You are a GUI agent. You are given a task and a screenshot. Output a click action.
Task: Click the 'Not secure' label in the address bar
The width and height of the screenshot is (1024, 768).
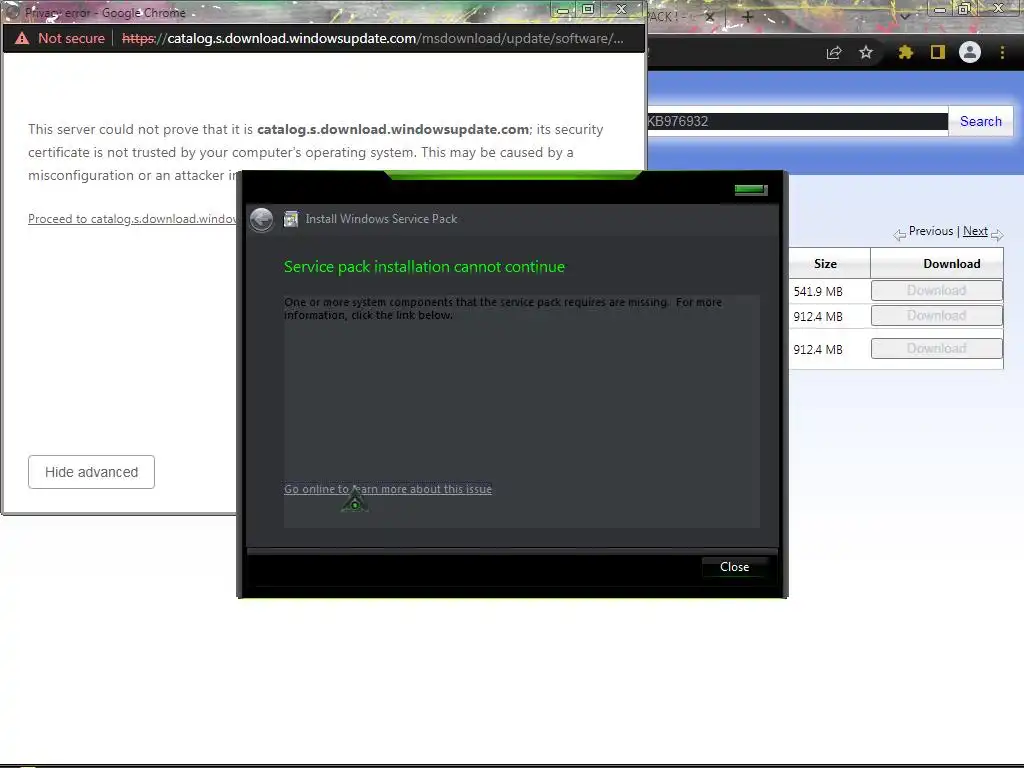[71, 39]
